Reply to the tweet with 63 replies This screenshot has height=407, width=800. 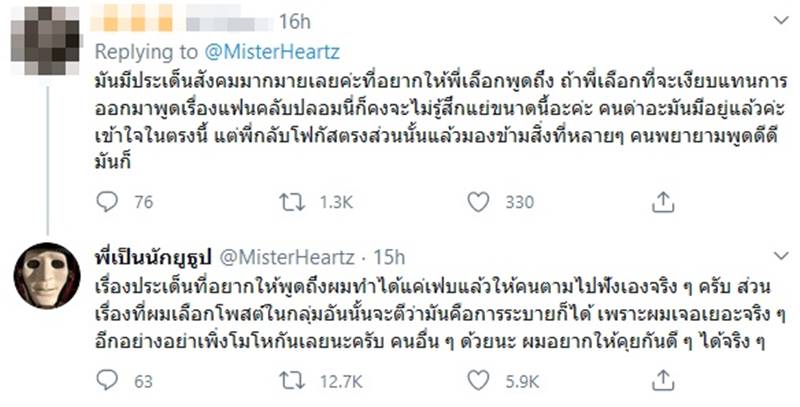click(110, 379)
